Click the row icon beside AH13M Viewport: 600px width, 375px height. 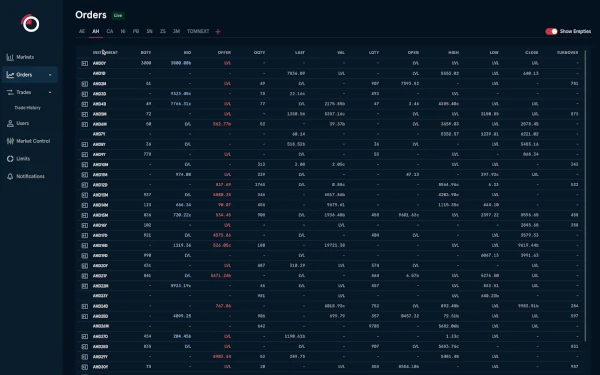click(x=85, y=195)
